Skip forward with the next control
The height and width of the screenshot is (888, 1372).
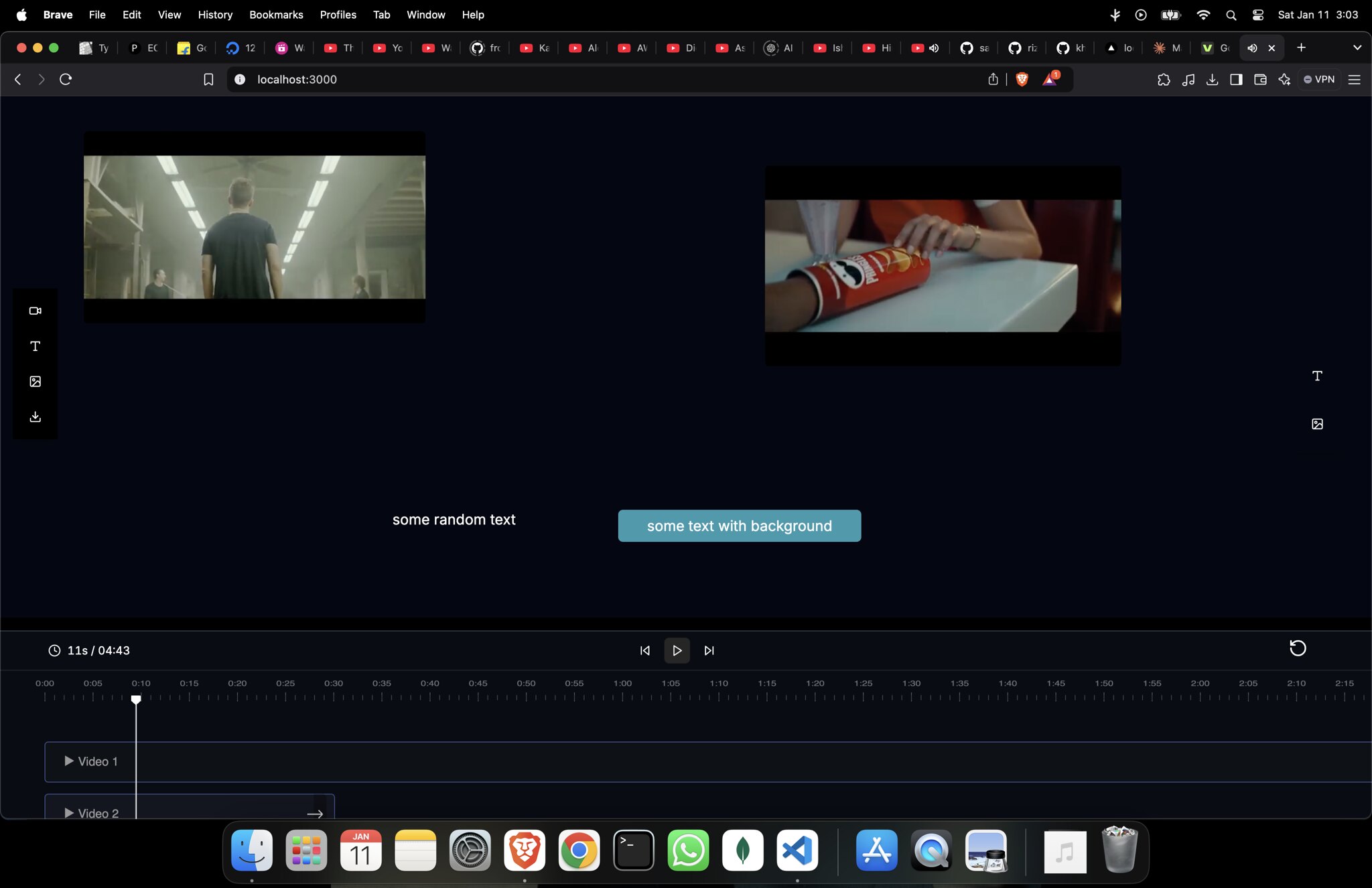click(709, 650)
